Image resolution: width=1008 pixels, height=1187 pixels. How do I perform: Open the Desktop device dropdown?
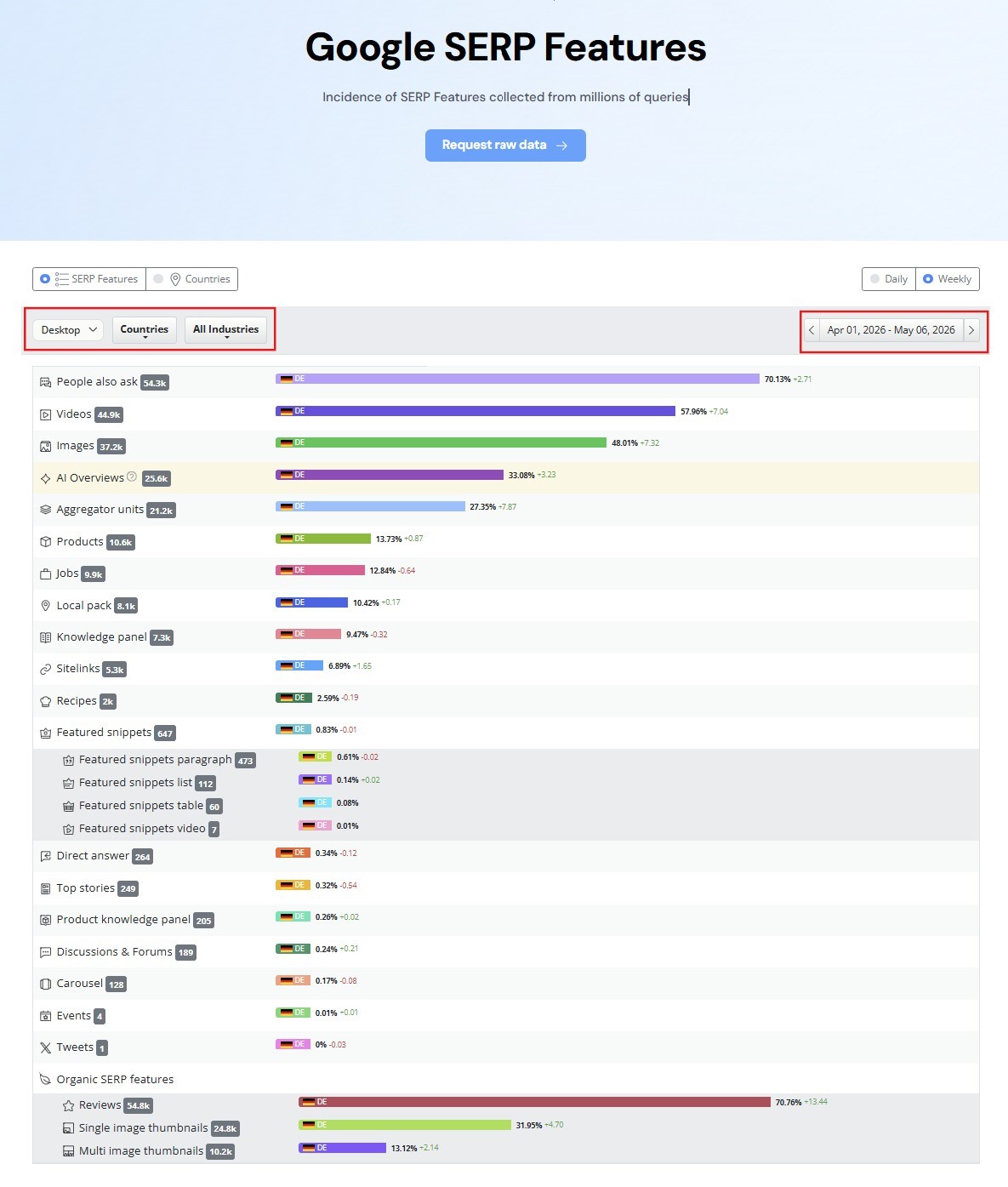(x=68, y=330)
